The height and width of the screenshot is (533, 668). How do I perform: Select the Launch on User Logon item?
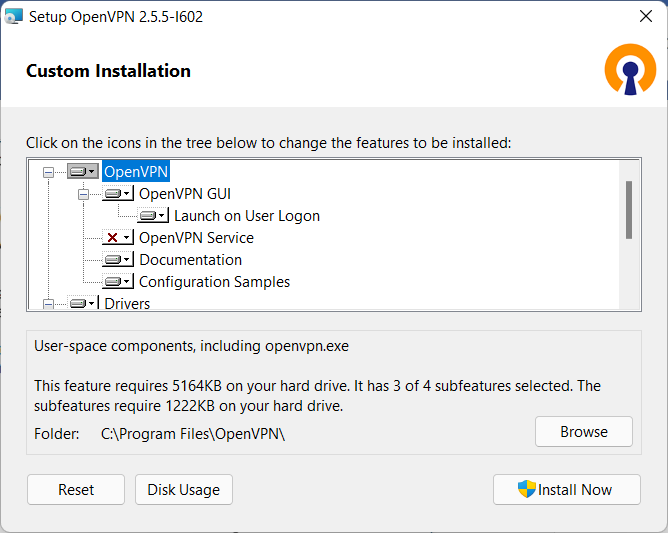(246, 216)
